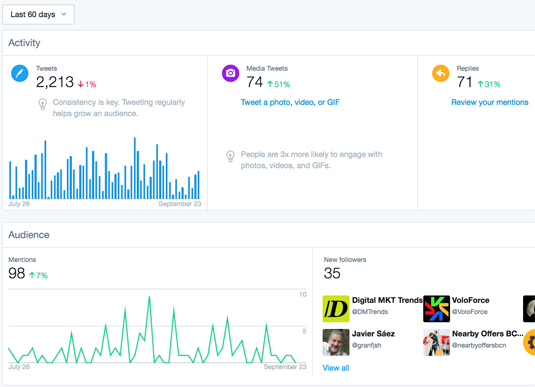The width and height of the screenshot is (535, 387).
Task: Click the orange Replies arrow icon
Action: [440, 73]
